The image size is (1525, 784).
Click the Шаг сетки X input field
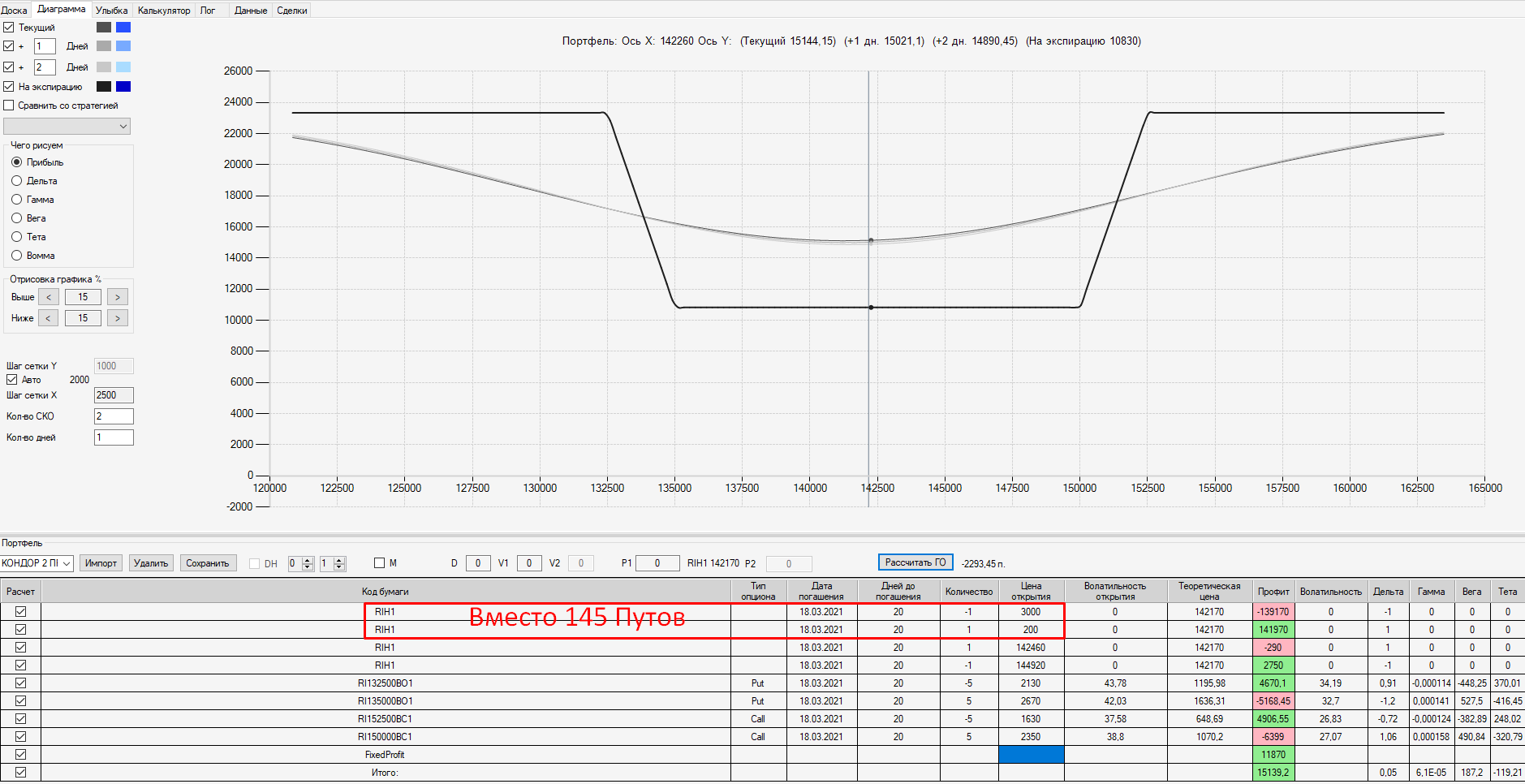[x=114, y=395]
